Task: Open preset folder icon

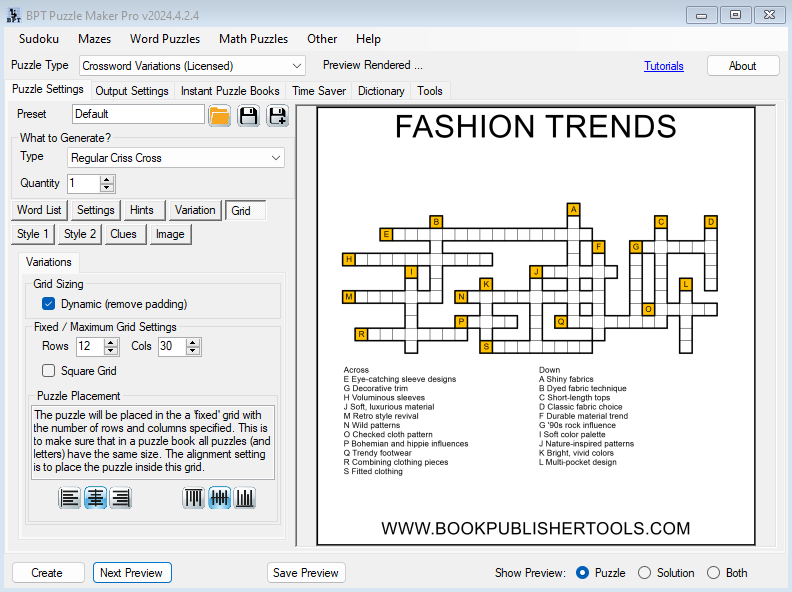Action: click(x=219, y=115)
